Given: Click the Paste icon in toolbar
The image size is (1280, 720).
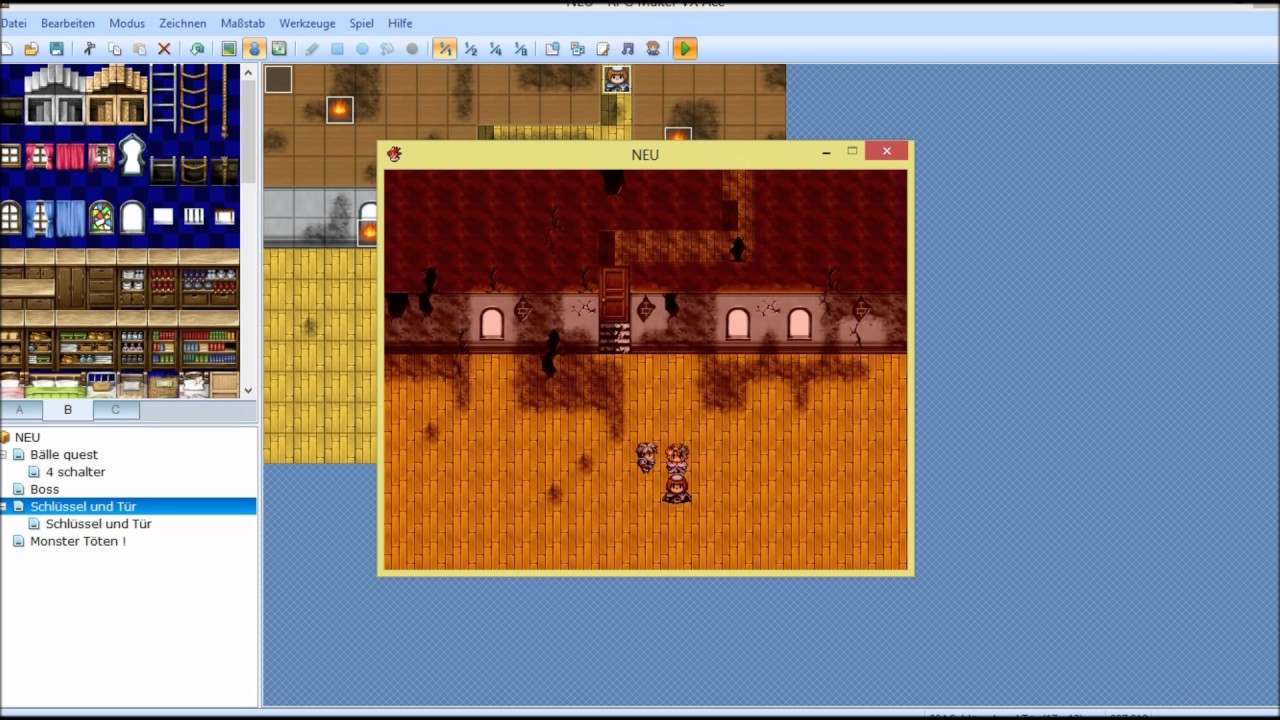Looking at the screenshot, I should [139, 48].
